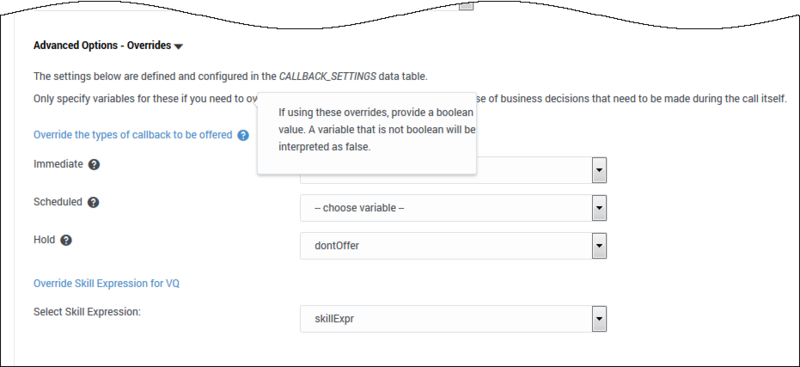Click 'Override the types of callback to be offered'

click(133, 135)
